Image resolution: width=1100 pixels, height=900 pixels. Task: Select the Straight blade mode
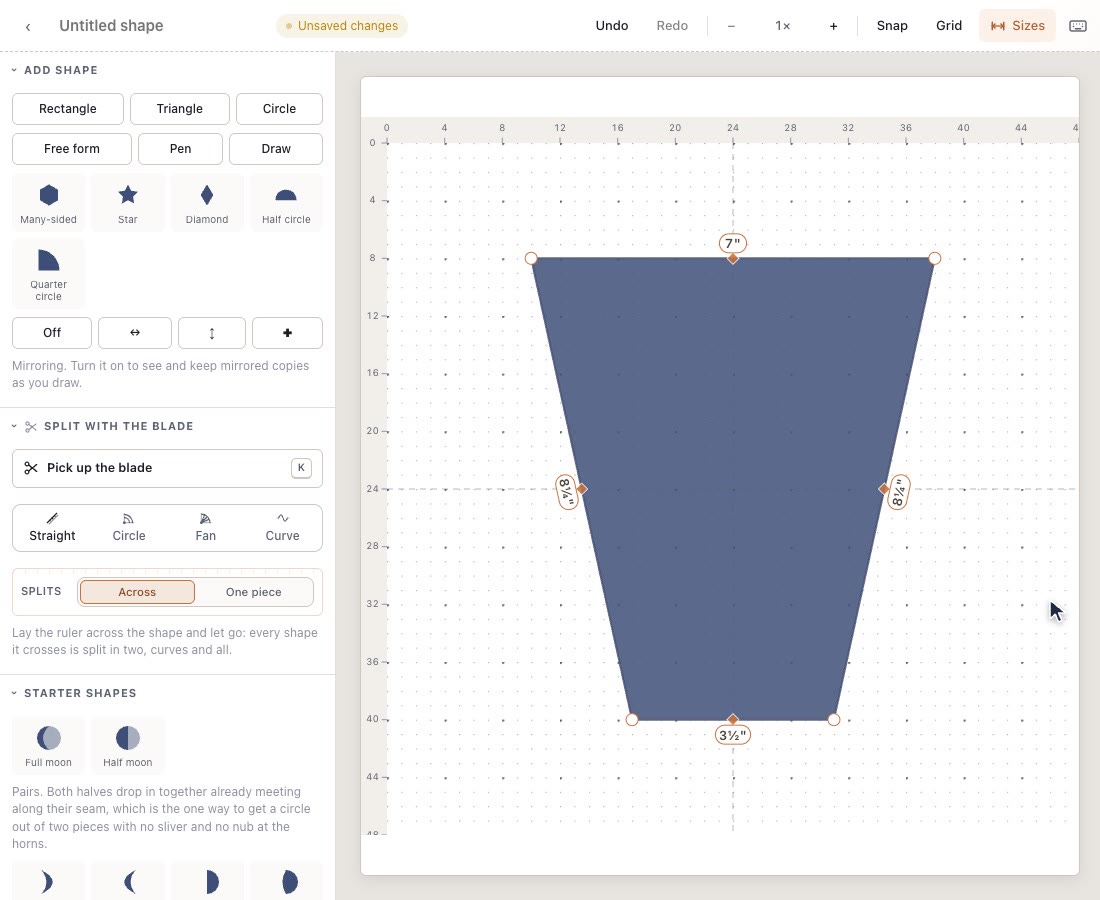tap(53, 528)
